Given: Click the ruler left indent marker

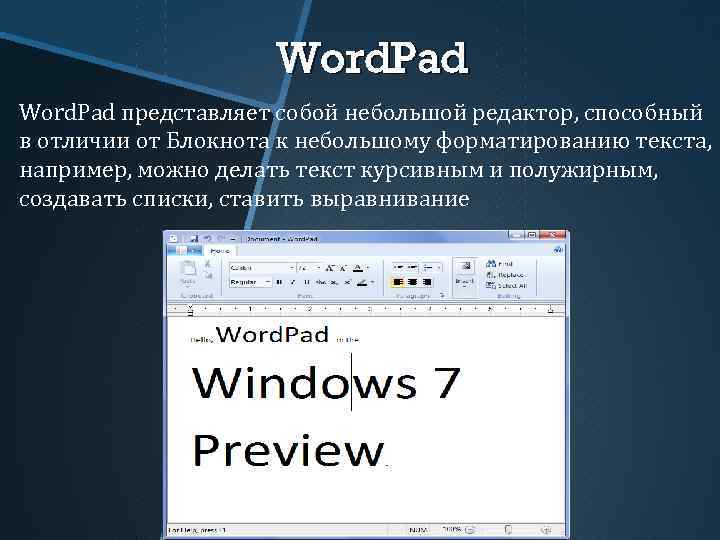Looking at the screenshot, I should 191,311.
